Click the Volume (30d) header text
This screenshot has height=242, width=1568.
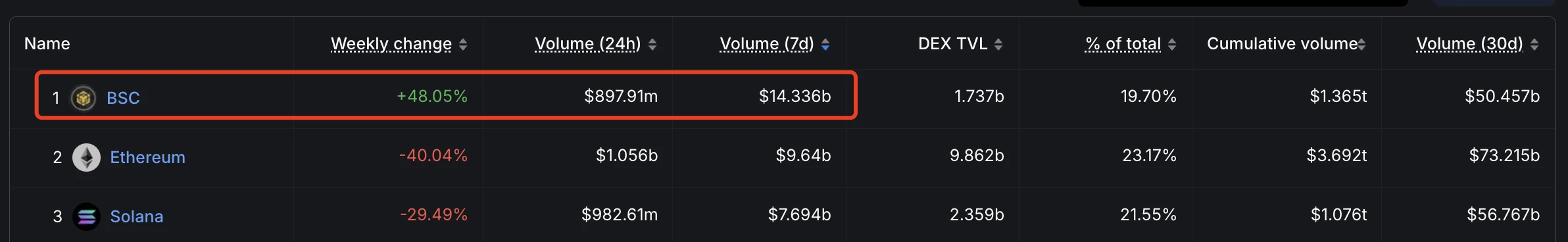[x=1470, y=43]
